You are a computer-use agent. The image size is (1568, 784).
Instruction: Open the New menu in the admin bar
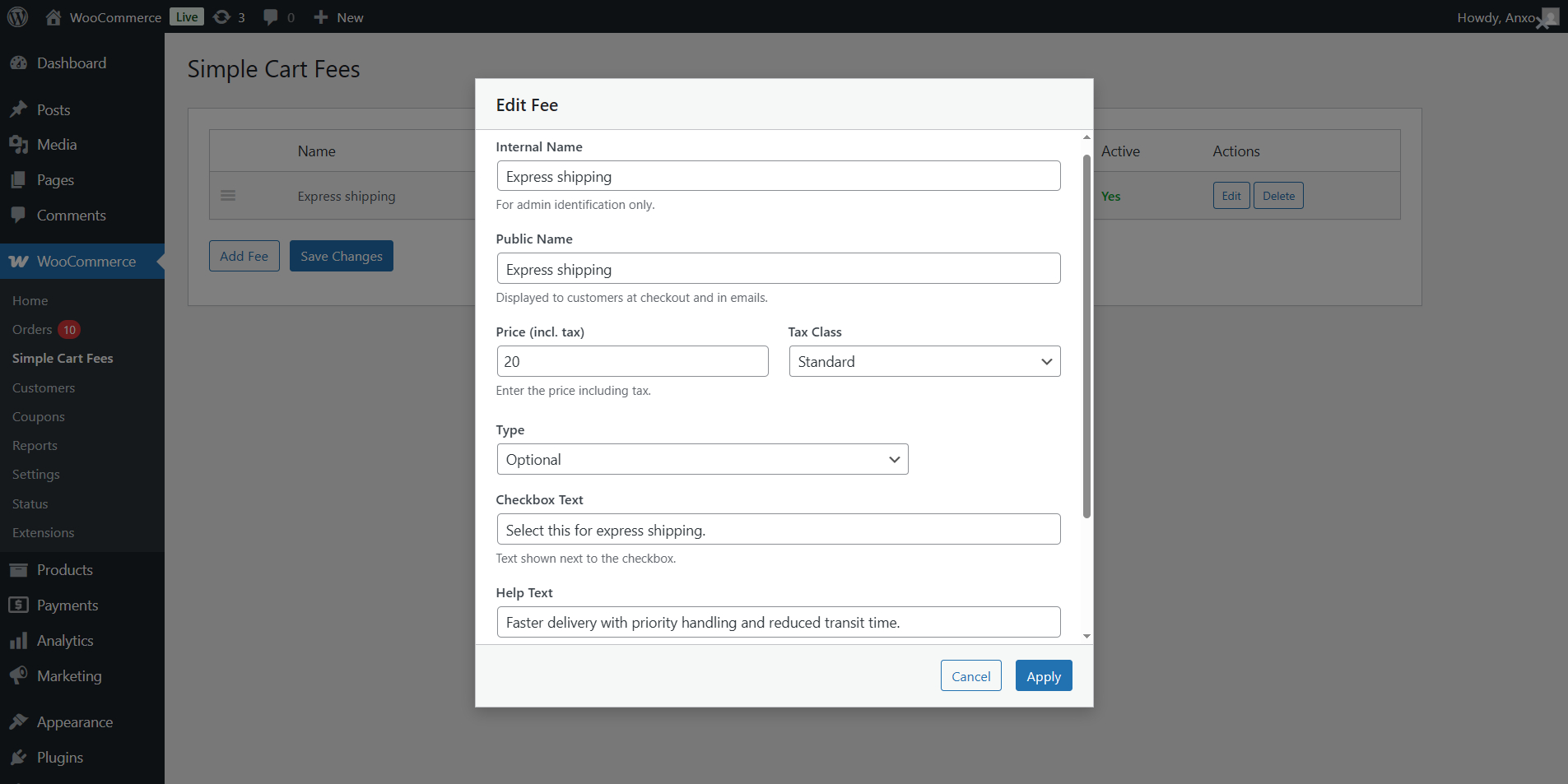(337, 16)
